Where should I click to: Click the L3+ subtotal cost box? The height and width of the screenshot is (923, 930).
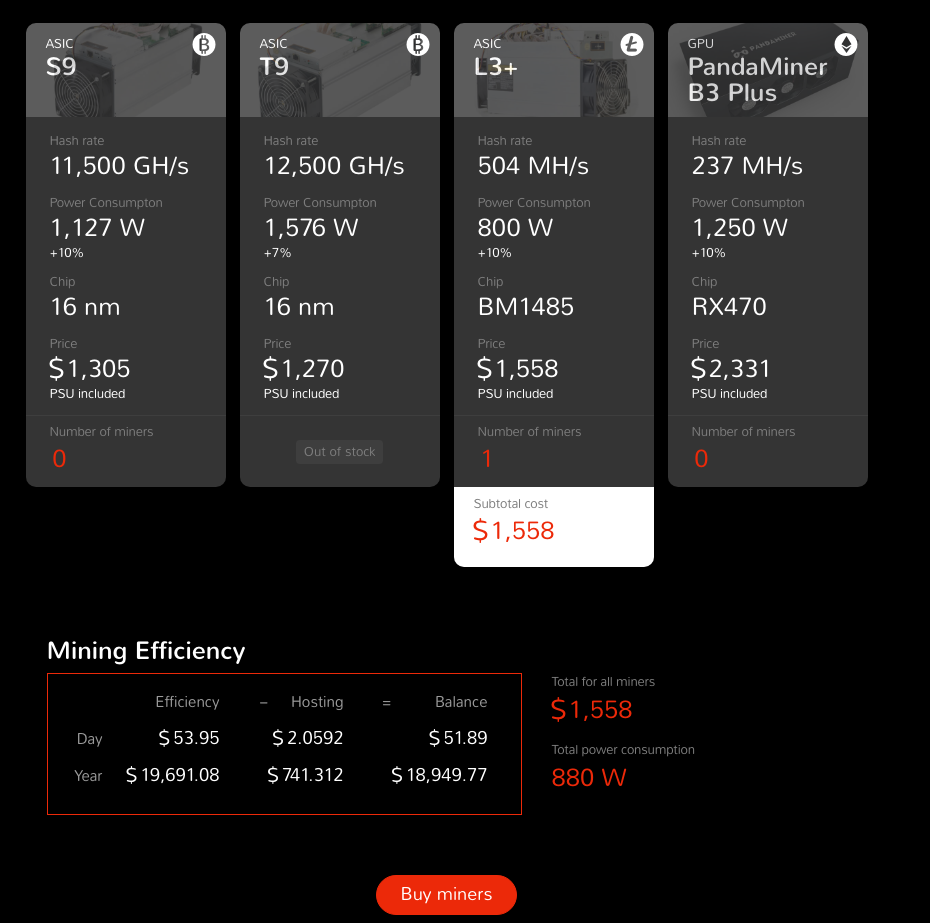pos(554,527)
